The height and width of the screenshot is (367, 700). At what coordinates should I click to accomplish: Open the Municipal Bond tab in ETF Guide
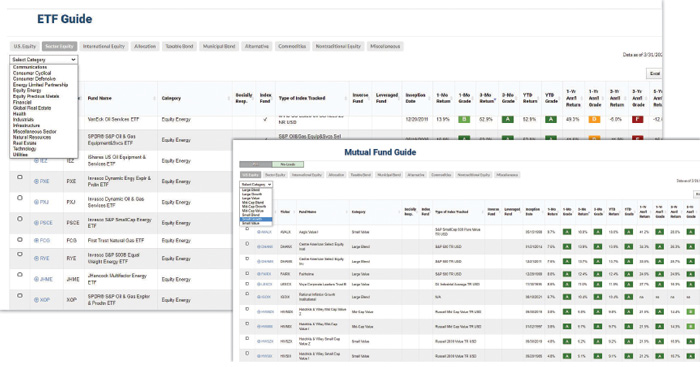pos(219,46)
